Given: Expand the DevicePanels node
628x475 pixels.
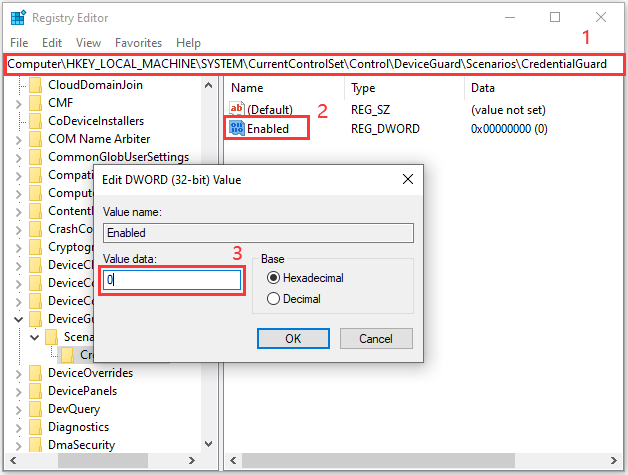Looking at the screenshot, I should (x=18, y=392).
